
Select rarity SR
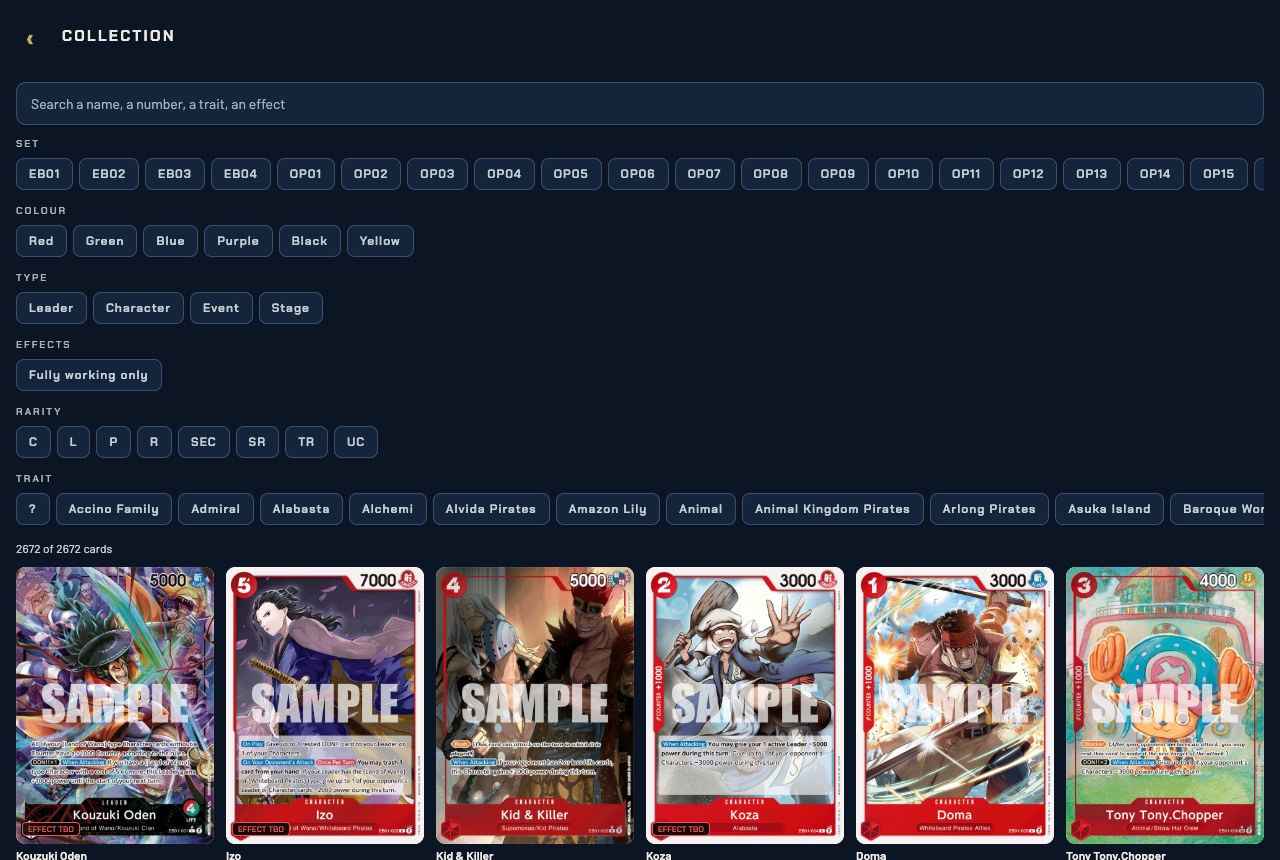257,442
